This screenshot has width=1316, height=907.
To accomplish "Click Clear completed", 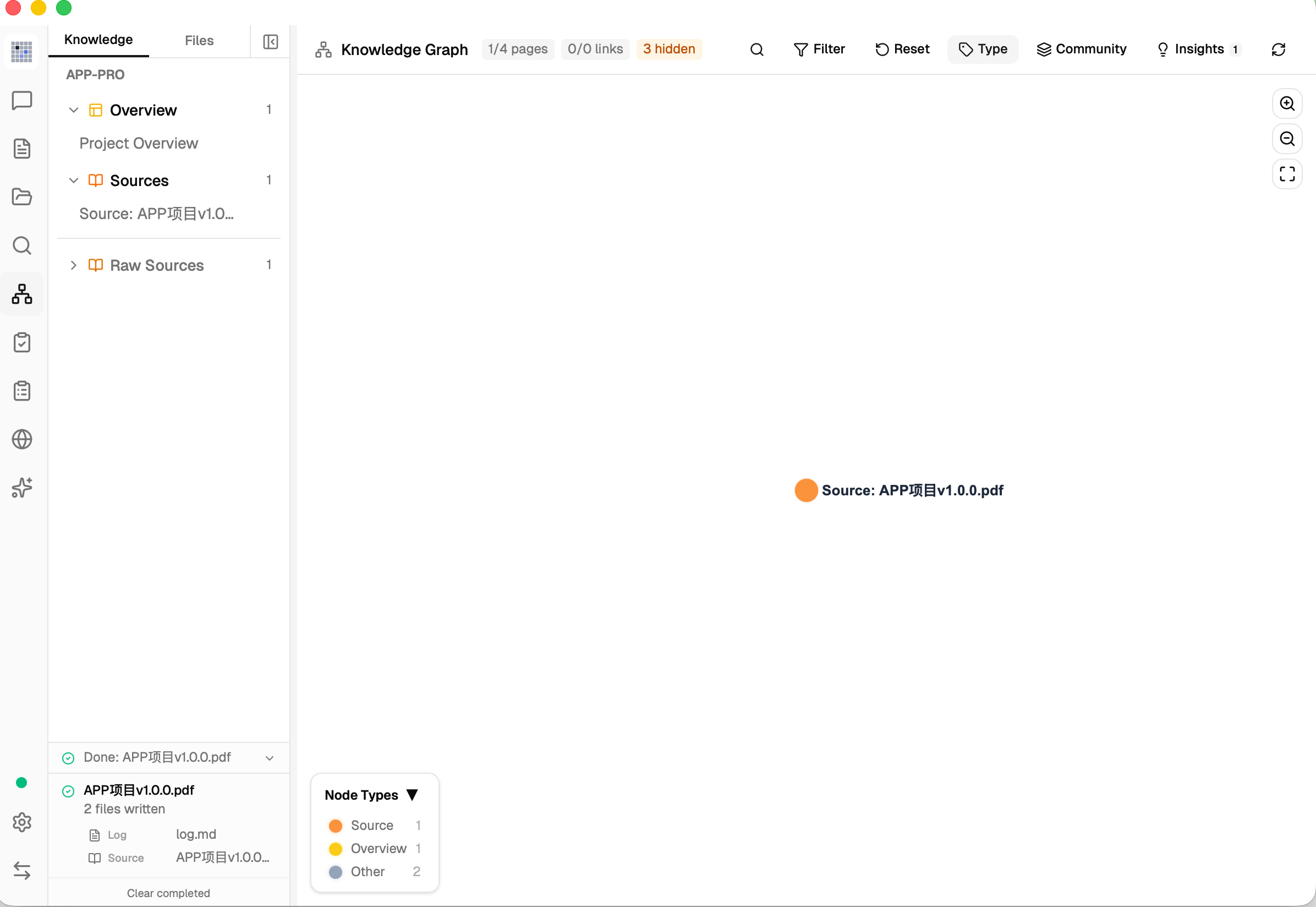I will pyautogui.click(x=169, y=893).
